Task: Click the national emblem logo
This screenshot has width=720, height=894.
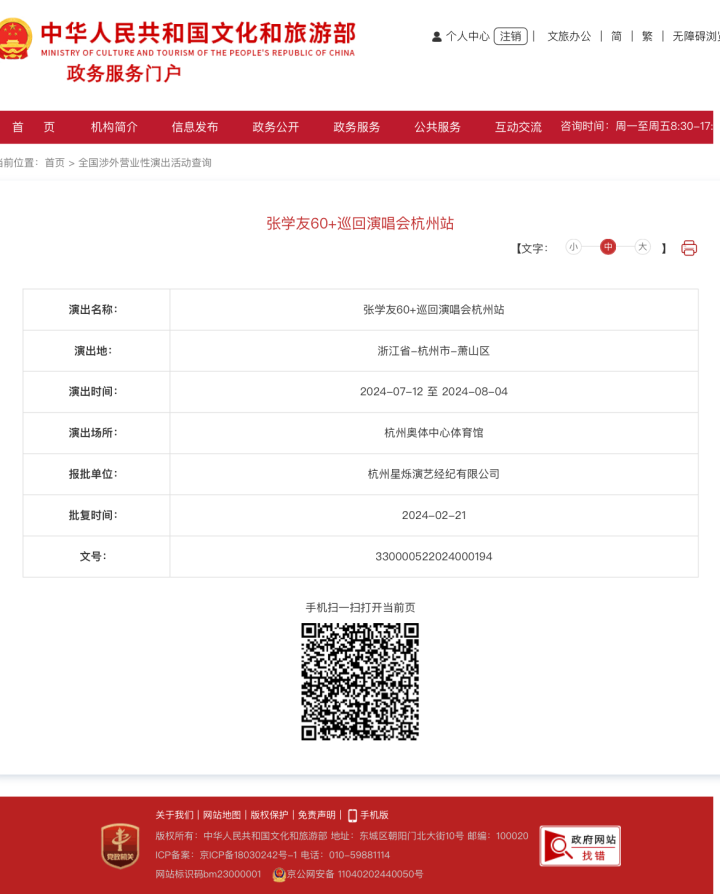Action: (15, 38)
